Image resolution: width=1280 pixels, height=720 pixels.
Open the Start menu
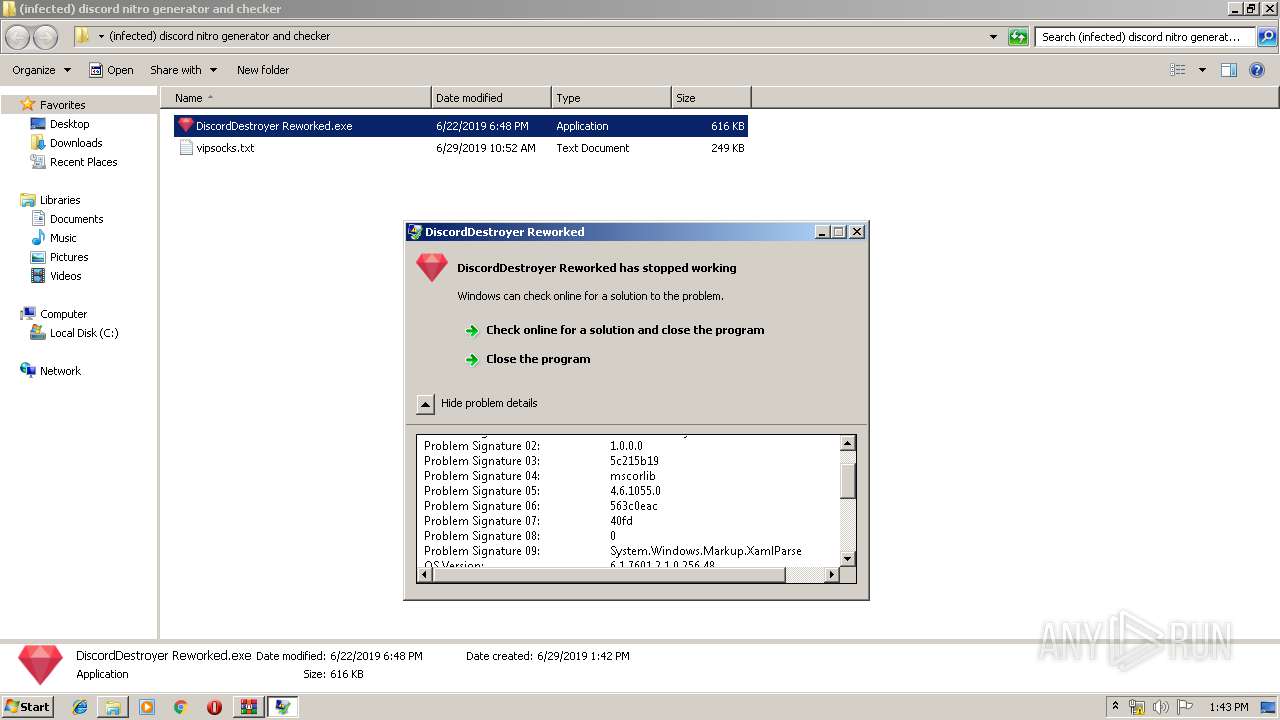tap(27, 706)
